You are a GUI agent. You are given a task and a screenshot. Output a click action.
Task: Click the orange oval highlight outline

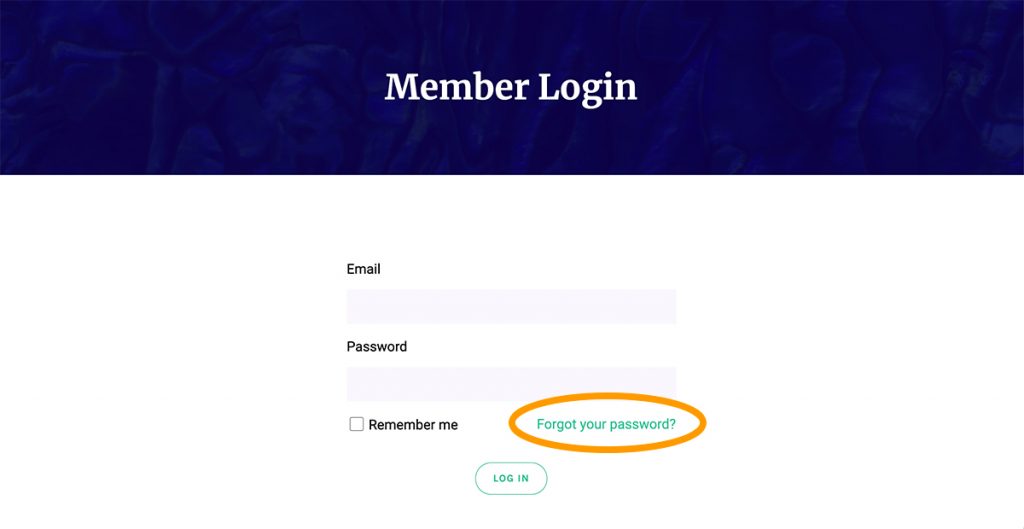(607, 395)
